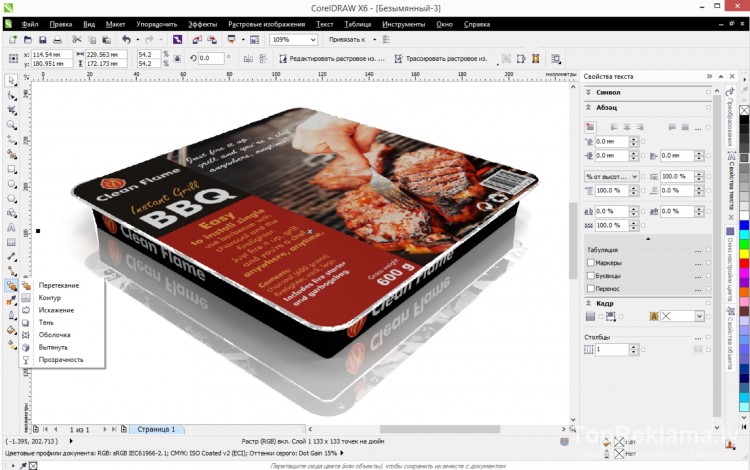Click 'Трассировать растровое из...' button
Viewport: 750px width, 470px height.
[441, 59]
